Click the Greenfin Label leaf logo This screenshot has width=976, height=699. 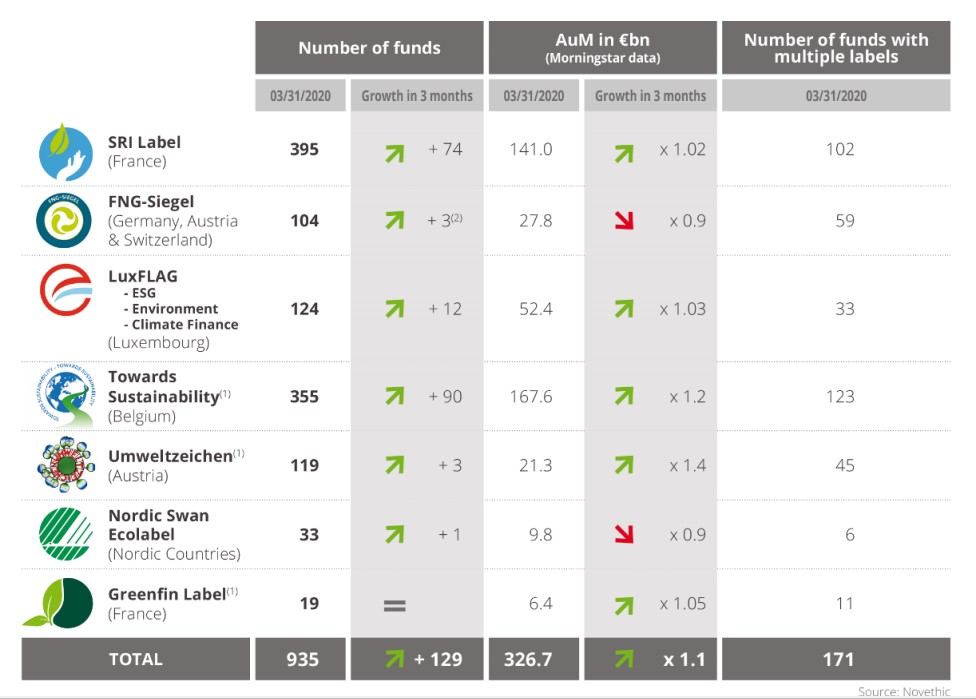click(60, 603)
